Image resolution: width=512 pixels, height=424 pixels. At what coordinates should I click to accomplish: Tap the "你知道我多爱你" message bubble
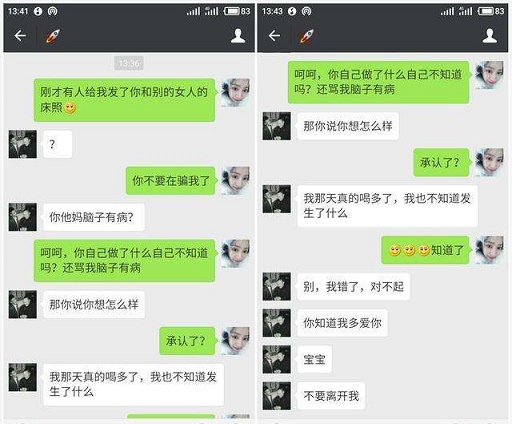coord(342,323)
